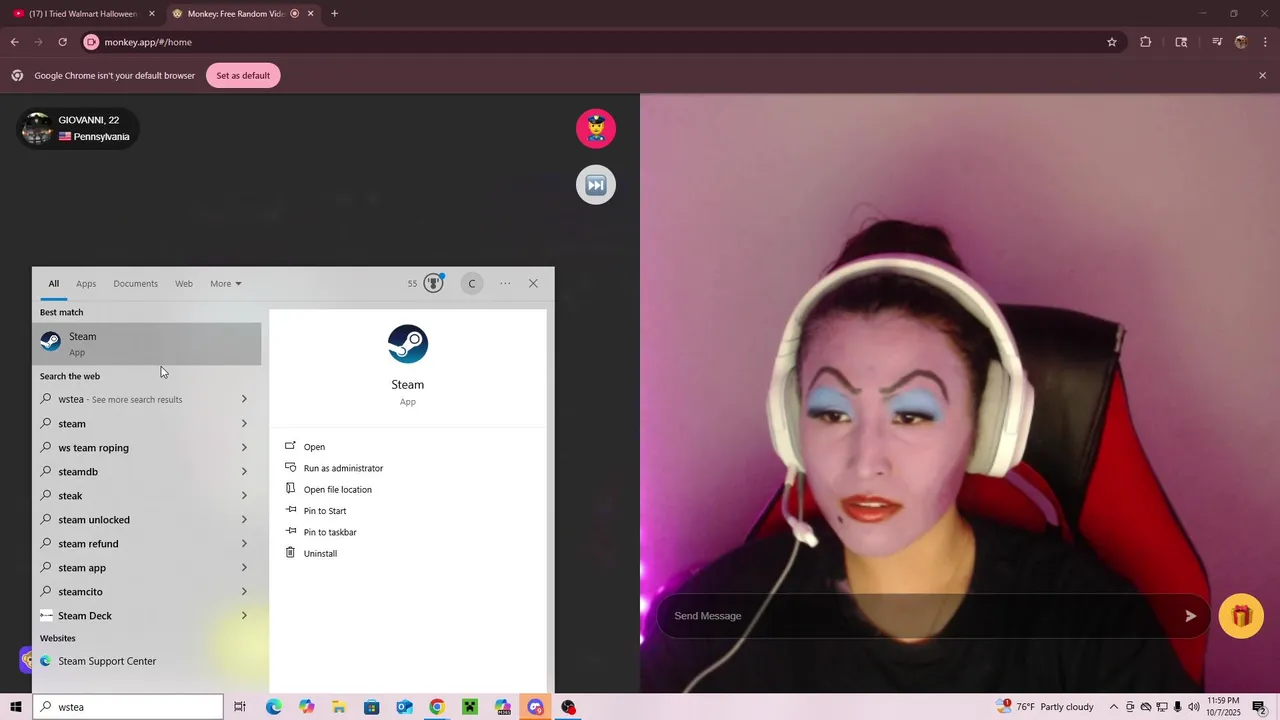This screenshot has height=720, width=1280.
Task: Open the More dropdown in search filters
Action: [226, 284]
